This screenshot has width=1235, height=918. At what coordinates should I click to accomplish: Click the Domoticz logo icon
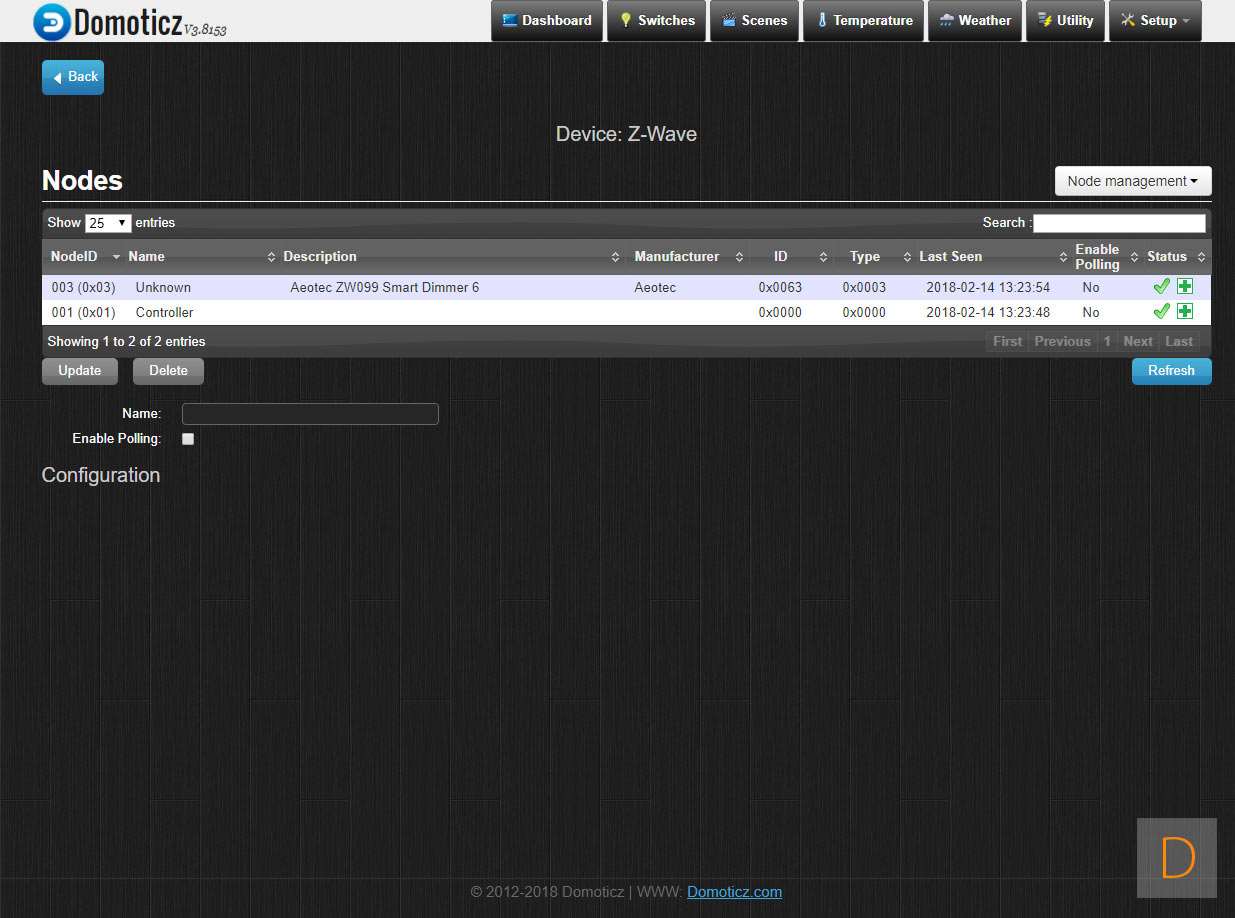tap(52, 22)
